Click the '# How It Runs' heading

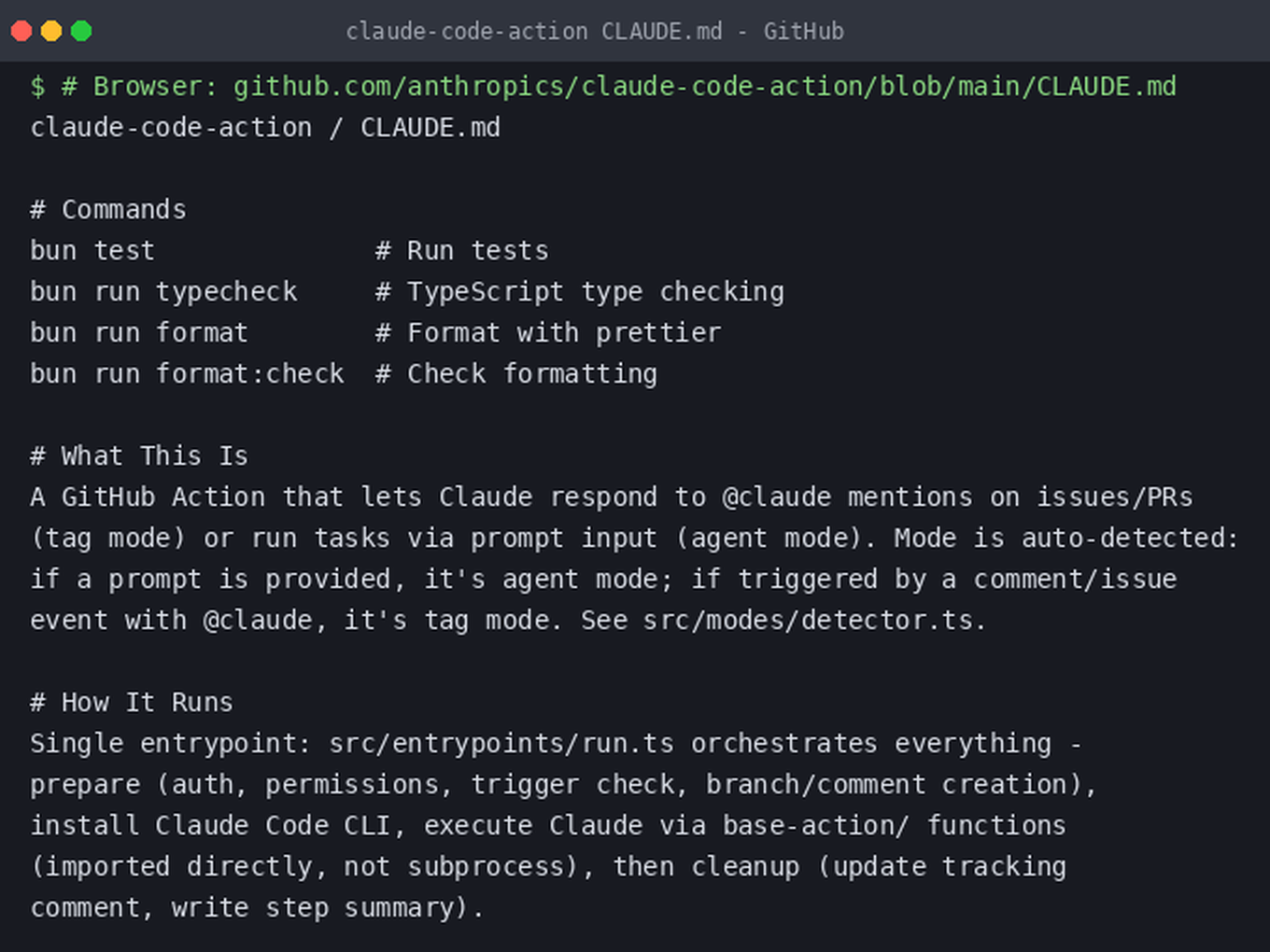(132, 702)
